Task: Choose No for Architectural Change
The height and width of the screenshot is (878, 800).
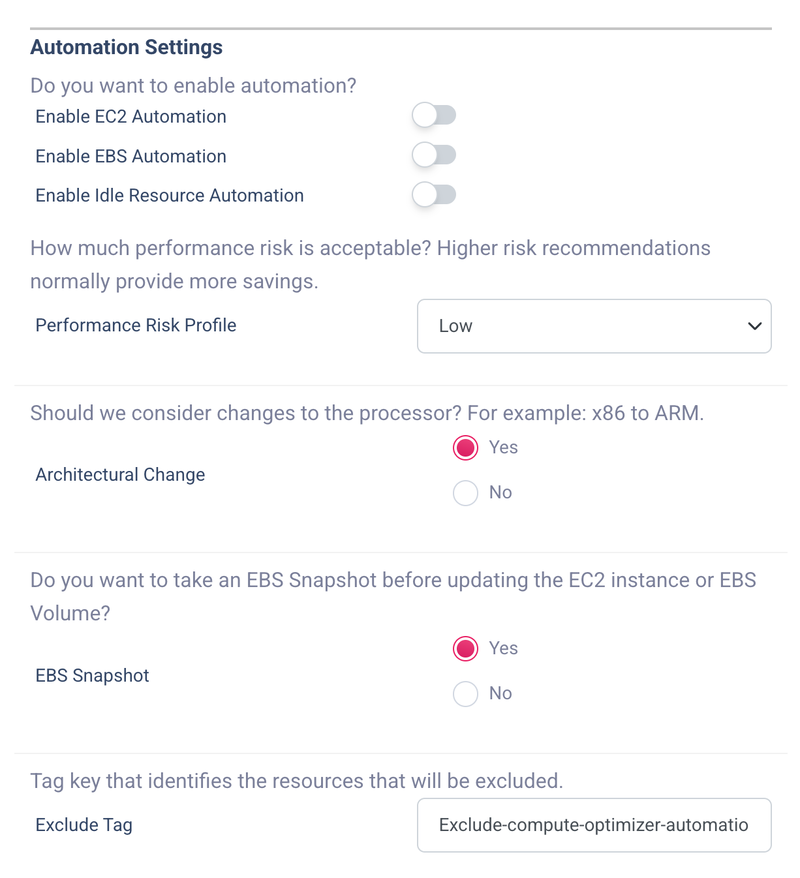Action: point(465,492)
